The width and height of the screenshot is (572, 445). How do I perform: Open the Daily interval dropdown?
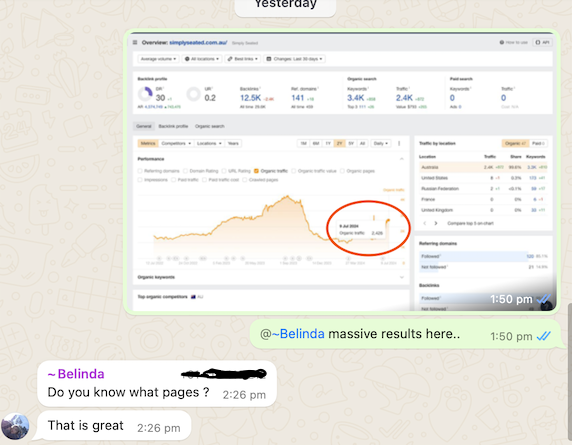pyautogui.click(x=381, y=143)
